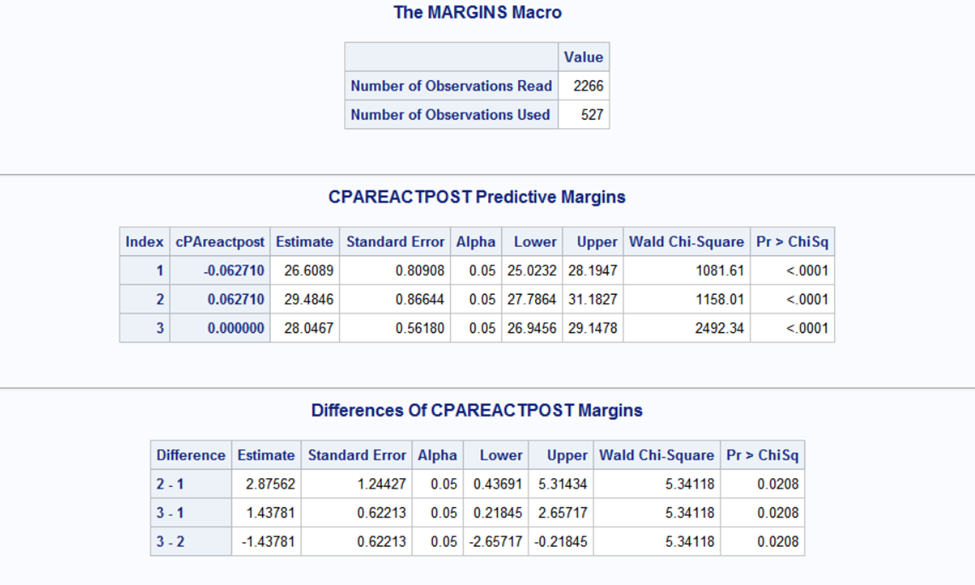Select the Standard Error header in margins table
Viewport: 975px width, 585px height.
click(395, 242)
